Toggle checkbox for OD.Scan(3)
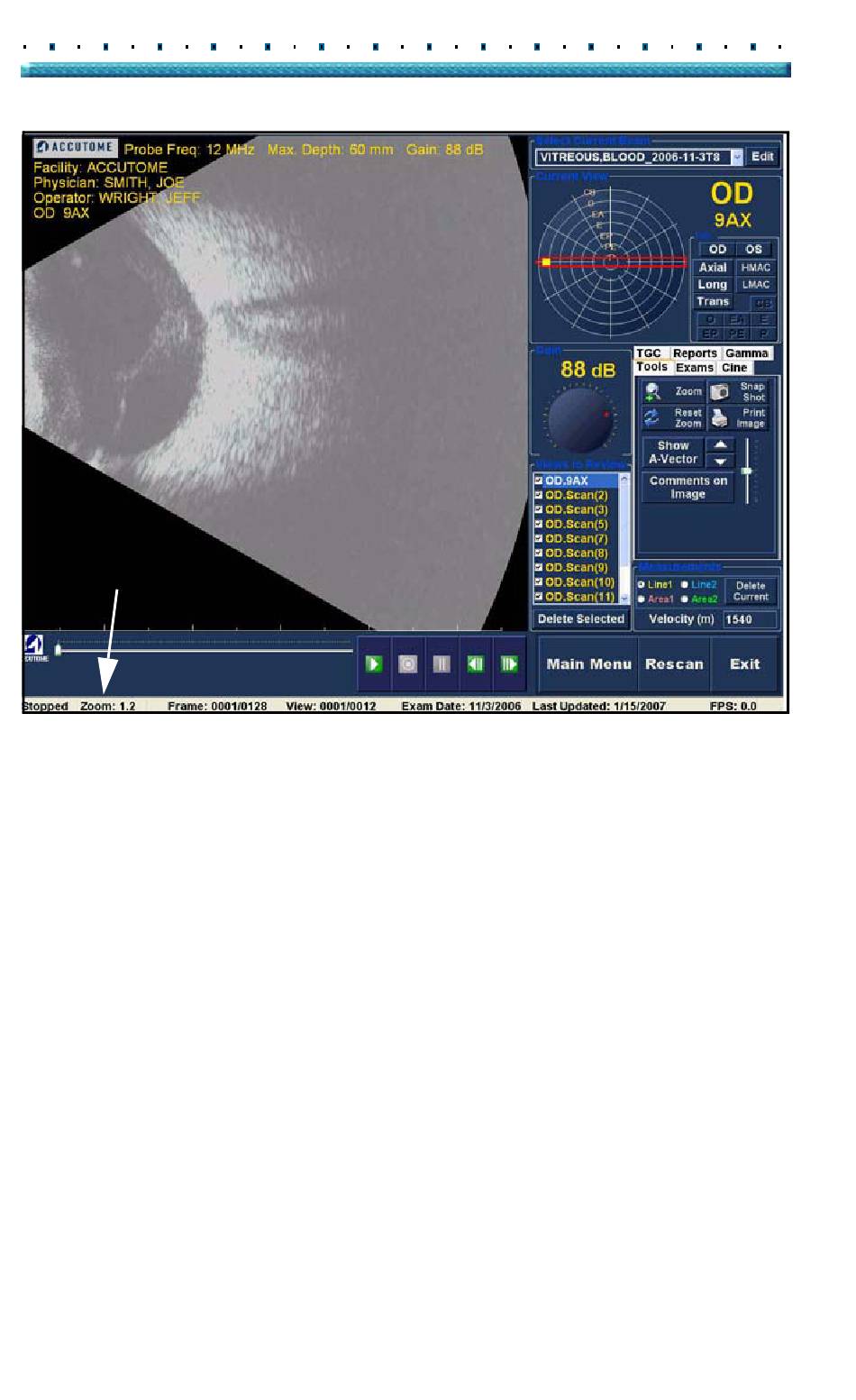This screenshot has width=856, height=1400. point(539,509)
